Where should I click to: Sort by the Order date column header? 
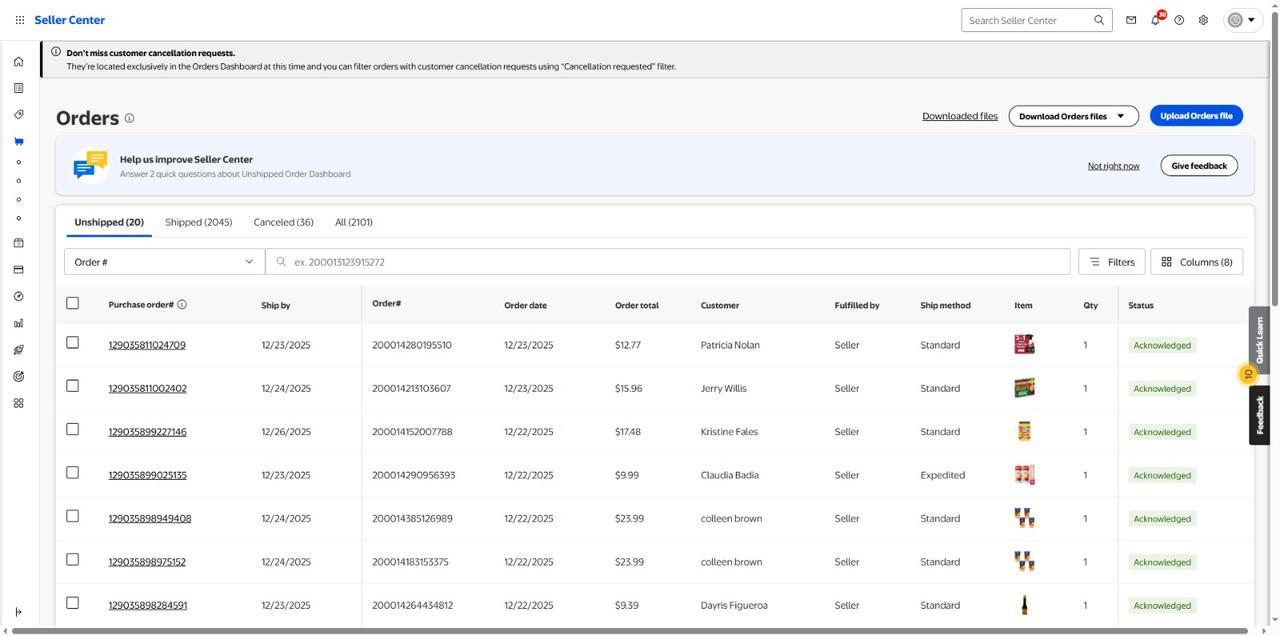[x=525, y=305]
